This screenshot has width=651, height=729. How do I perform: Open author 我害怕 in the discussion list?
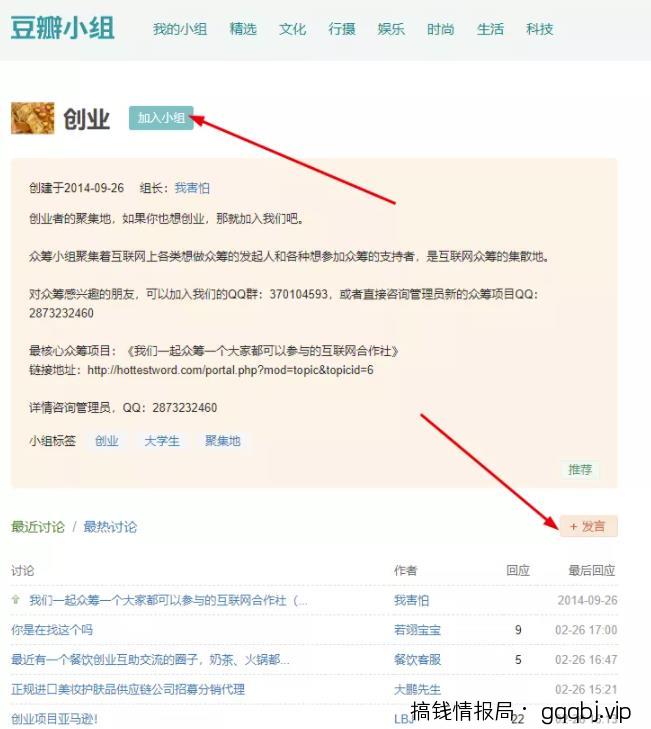tap(412, 600)
